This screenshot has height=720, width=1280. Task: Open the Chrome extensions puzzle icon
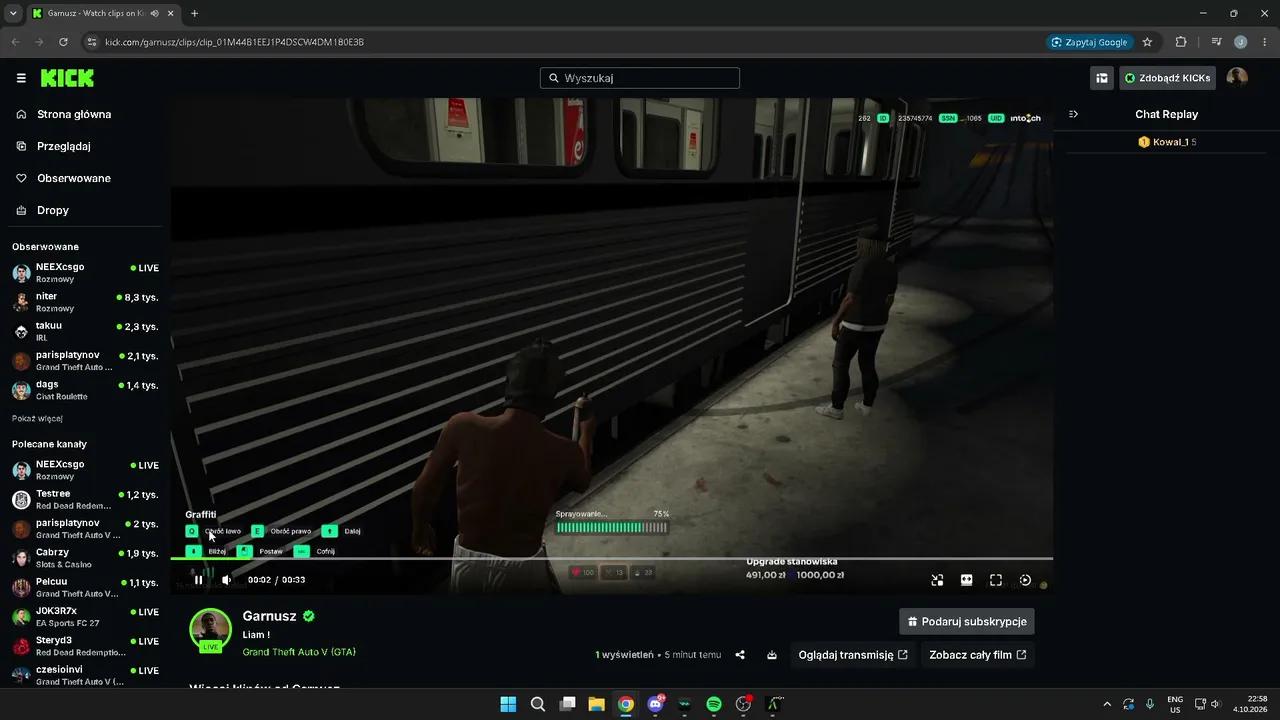[x=1181, y=42]
